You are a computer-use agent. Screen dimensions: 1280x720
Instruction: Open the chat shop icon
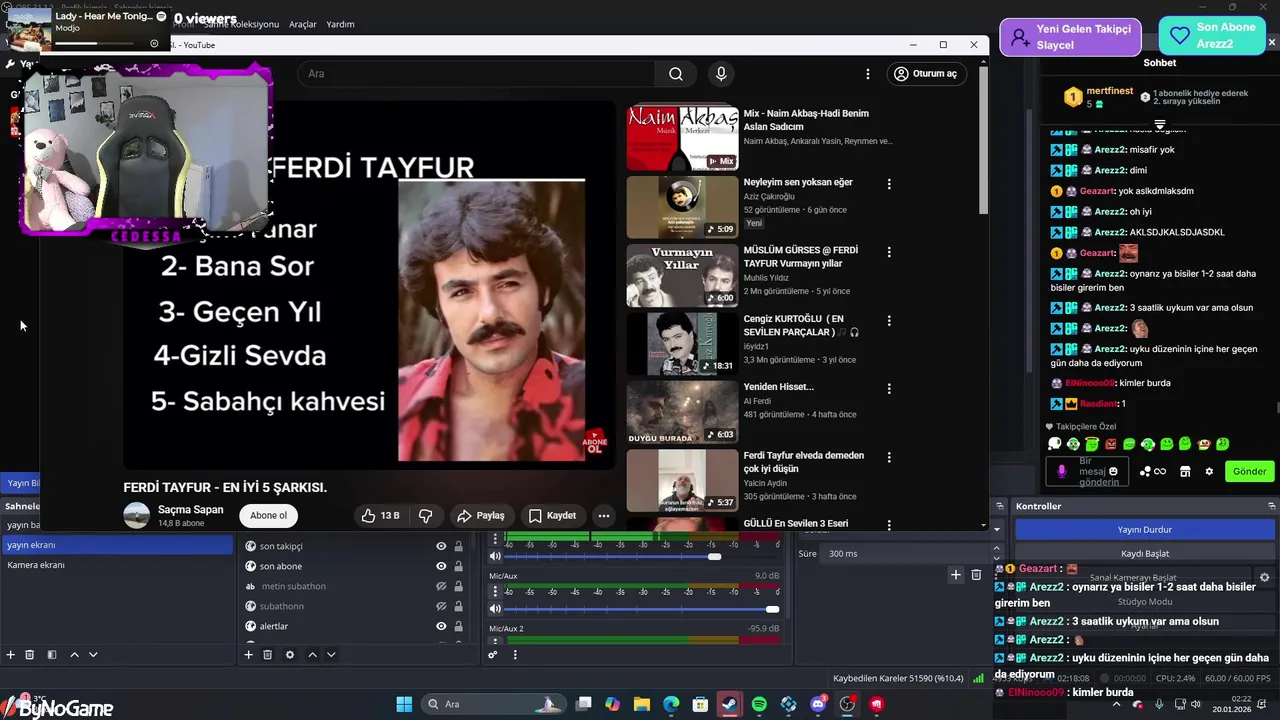[1185, 471]
